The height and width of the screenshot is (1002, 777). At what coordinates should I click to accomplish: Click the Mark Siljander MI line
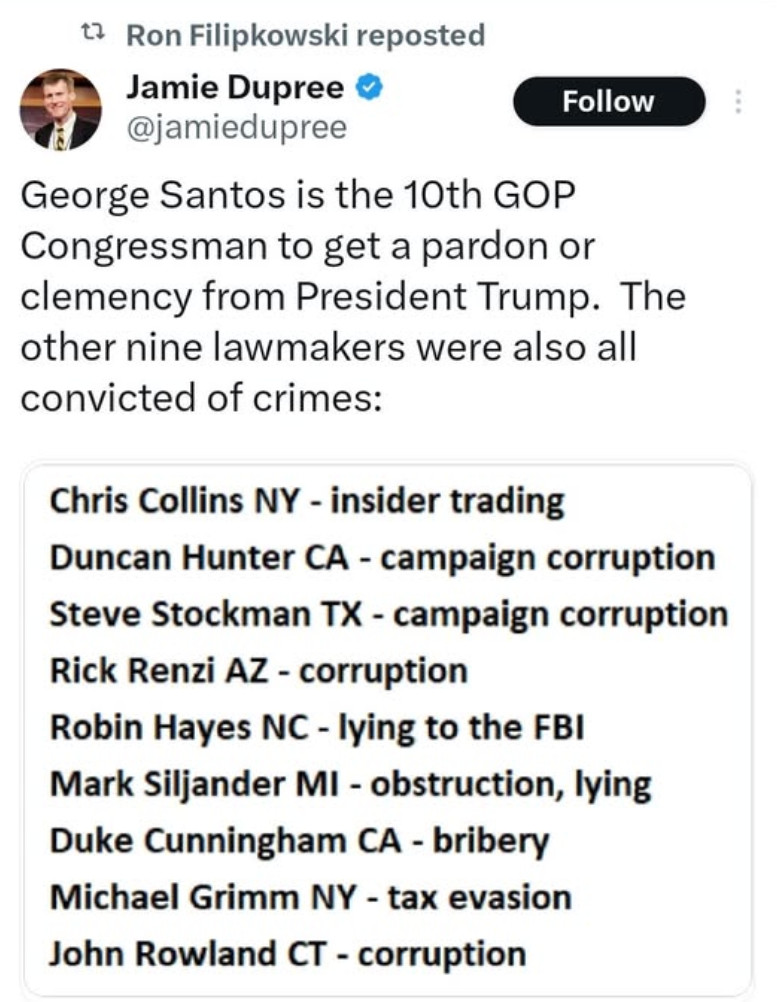(x=351, y=784)
